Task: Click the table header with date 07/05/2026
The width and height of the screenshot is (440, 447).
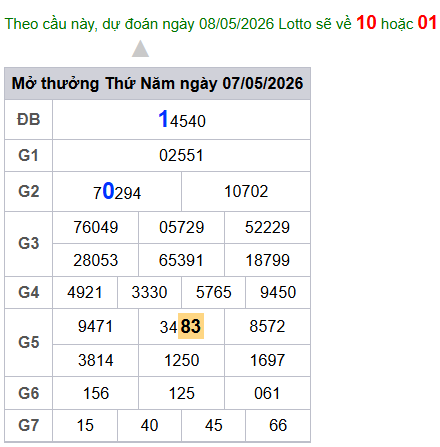Action: (x=157, y=83)
